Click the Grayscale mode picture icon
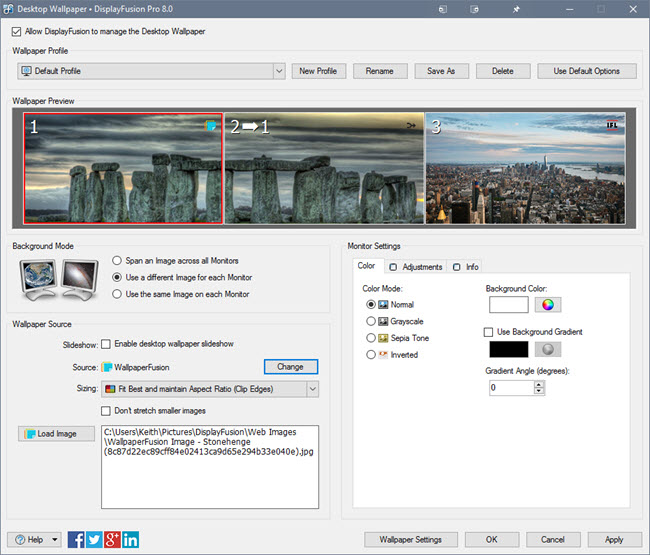This screenshot has width=650, height=555. (383, 321)
